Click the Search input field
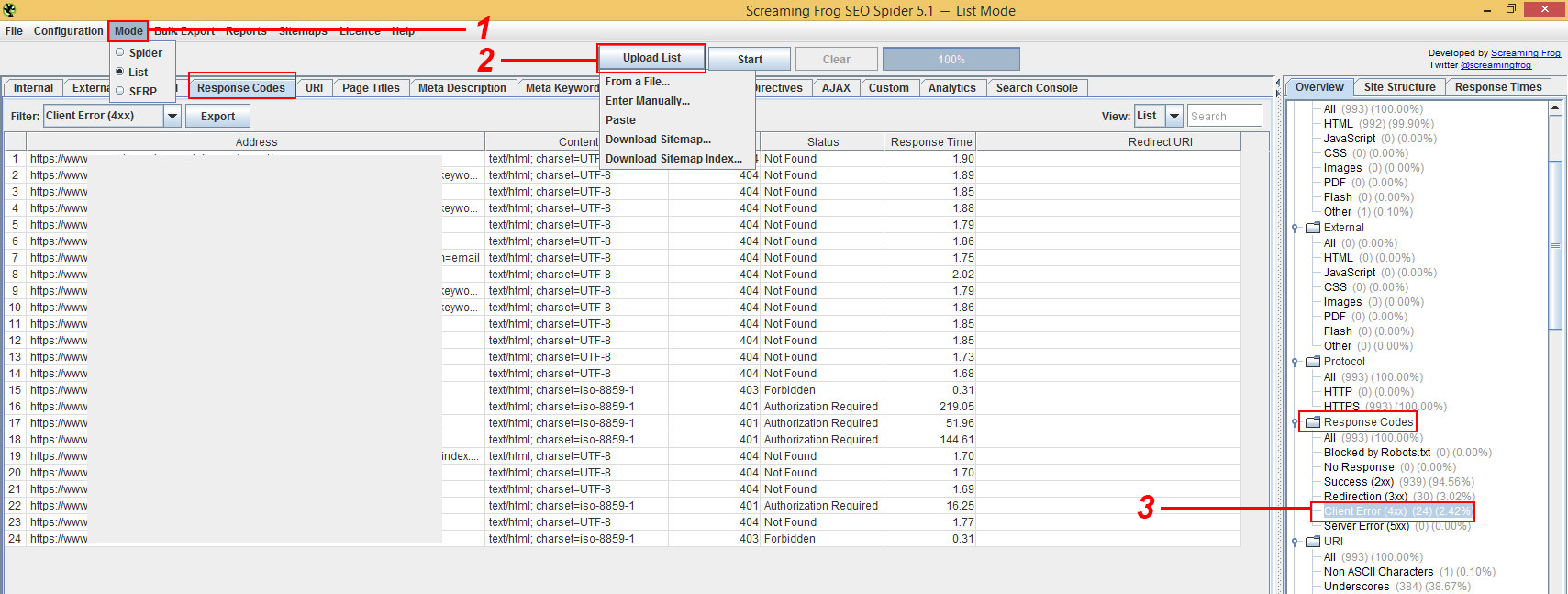1568x594 pixels. point(1224,117)
